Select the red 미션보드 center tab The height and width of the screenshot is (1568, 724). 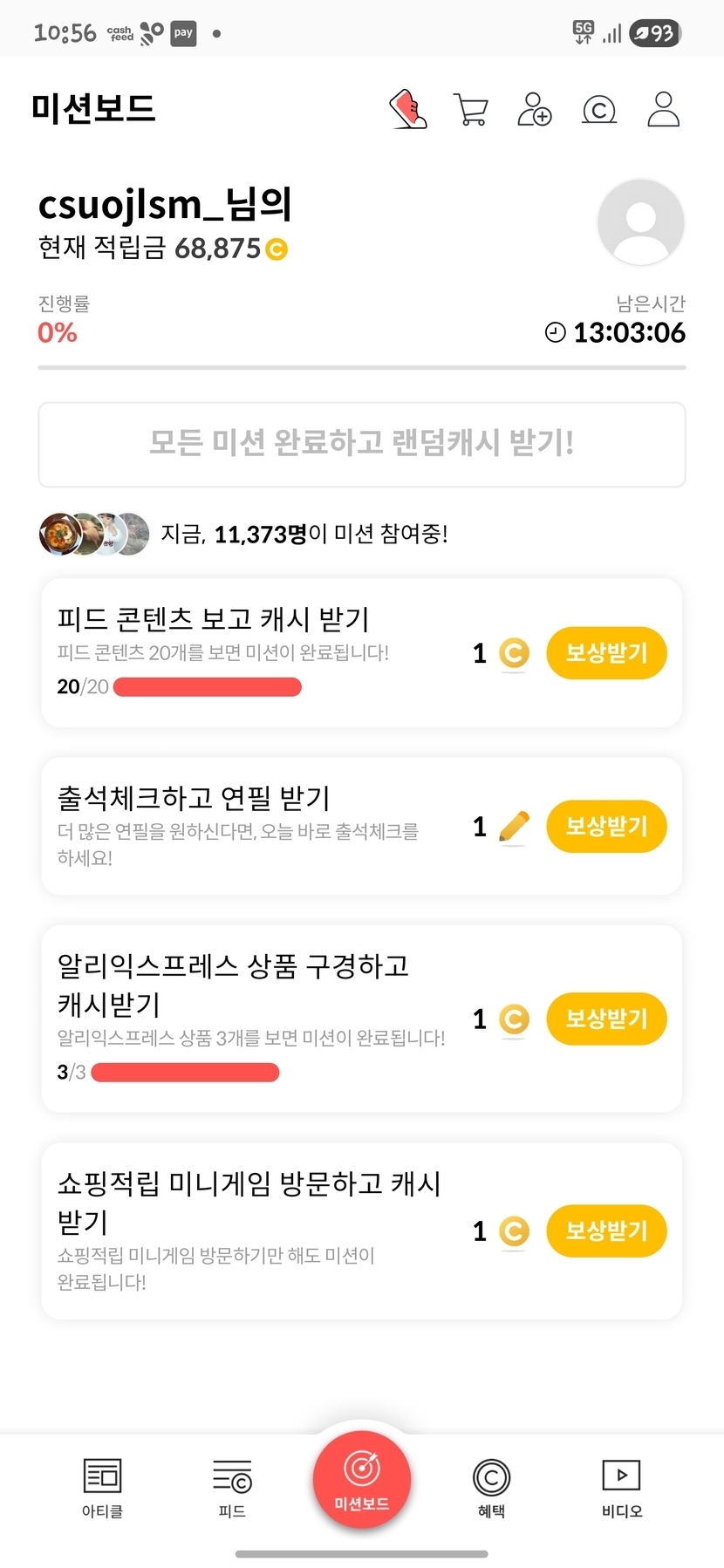[x=362, y=1479]
